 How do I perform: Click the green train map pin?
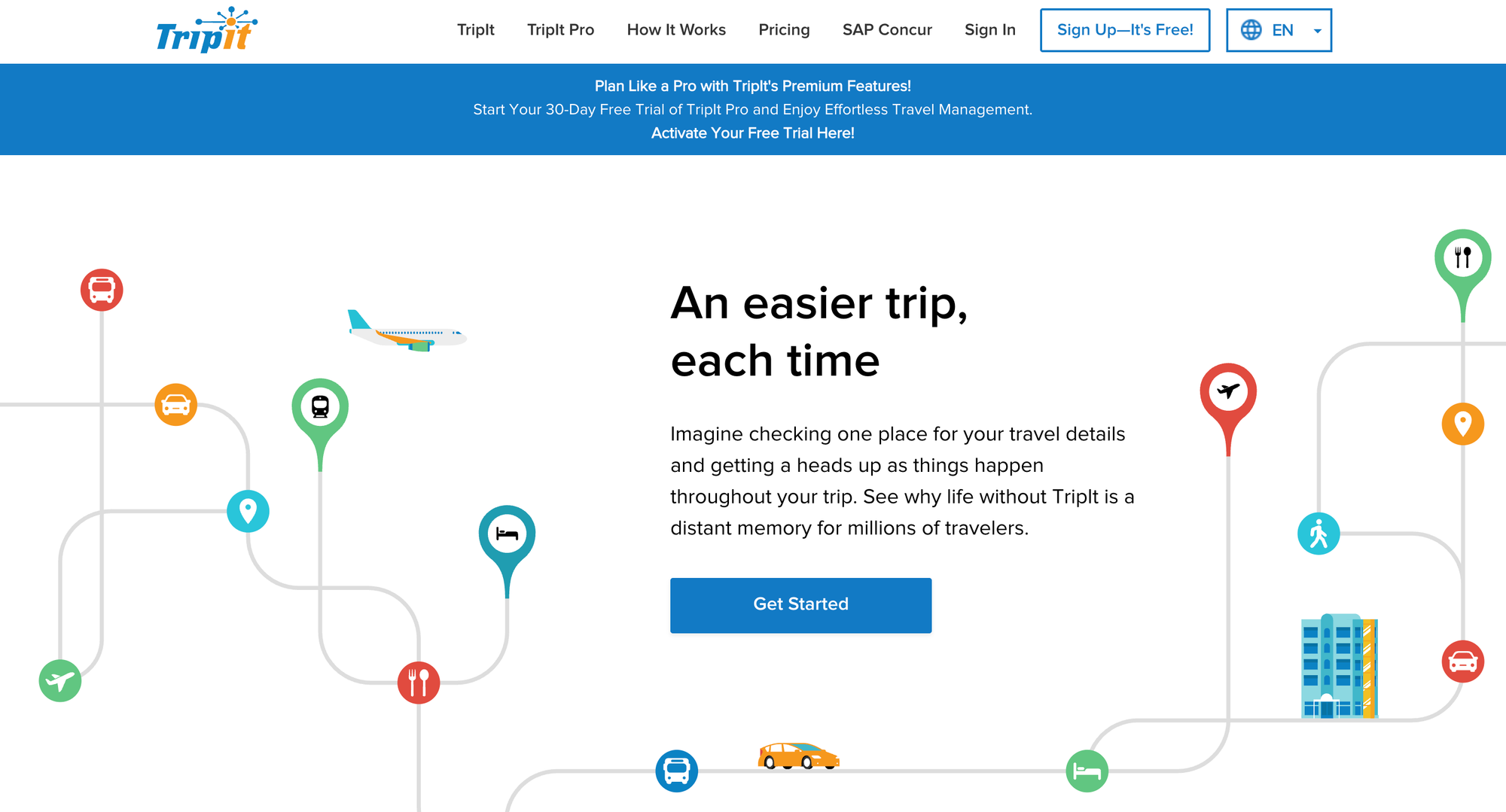pyautogui.click(x=320, y=407)
